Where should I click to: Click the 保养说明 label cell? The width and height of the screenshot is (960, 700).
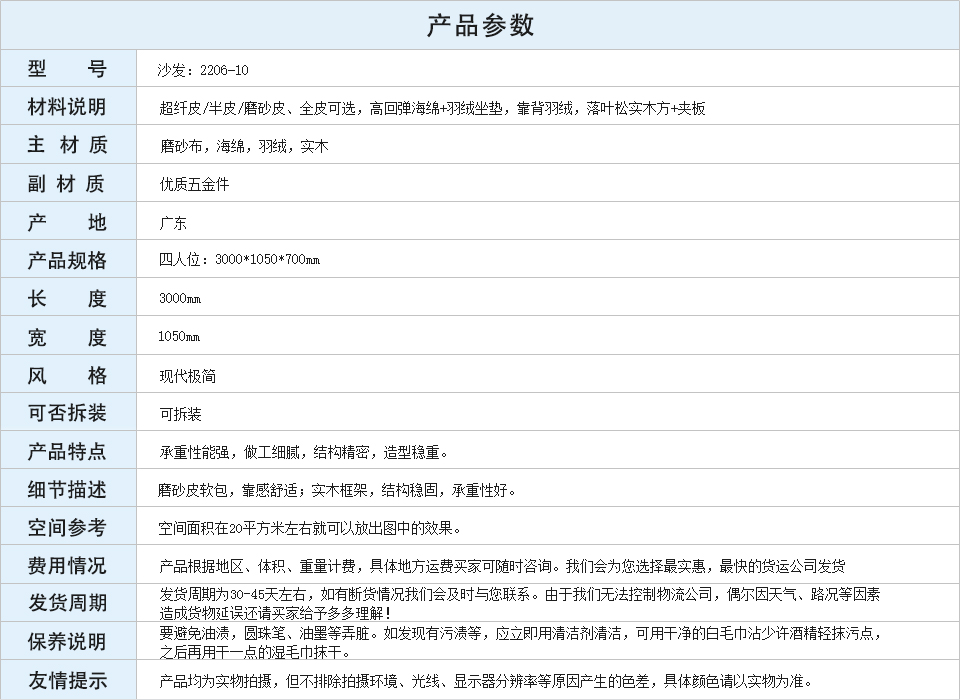68,641
